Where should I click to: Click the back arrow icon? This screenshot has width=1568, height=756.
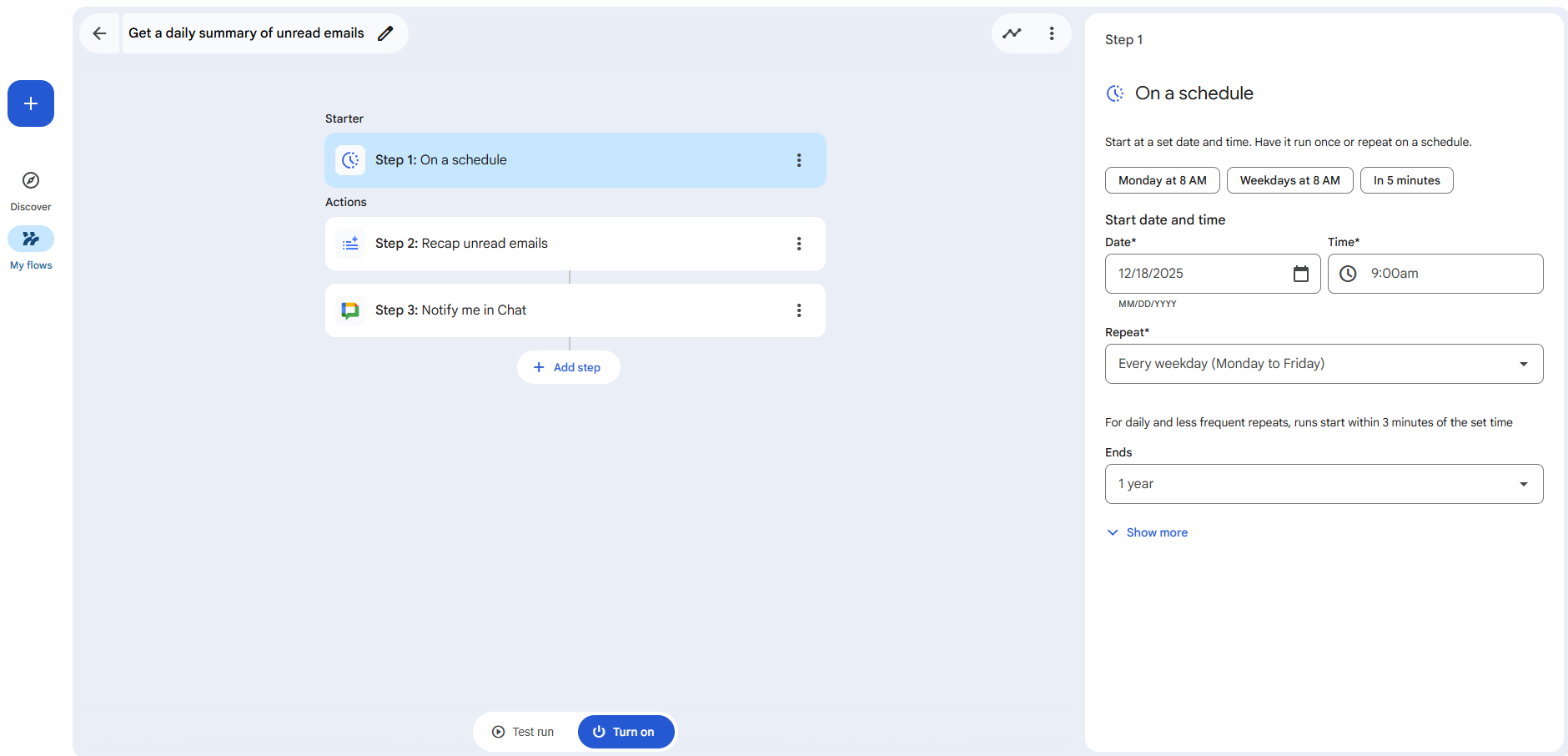point(99,33)
